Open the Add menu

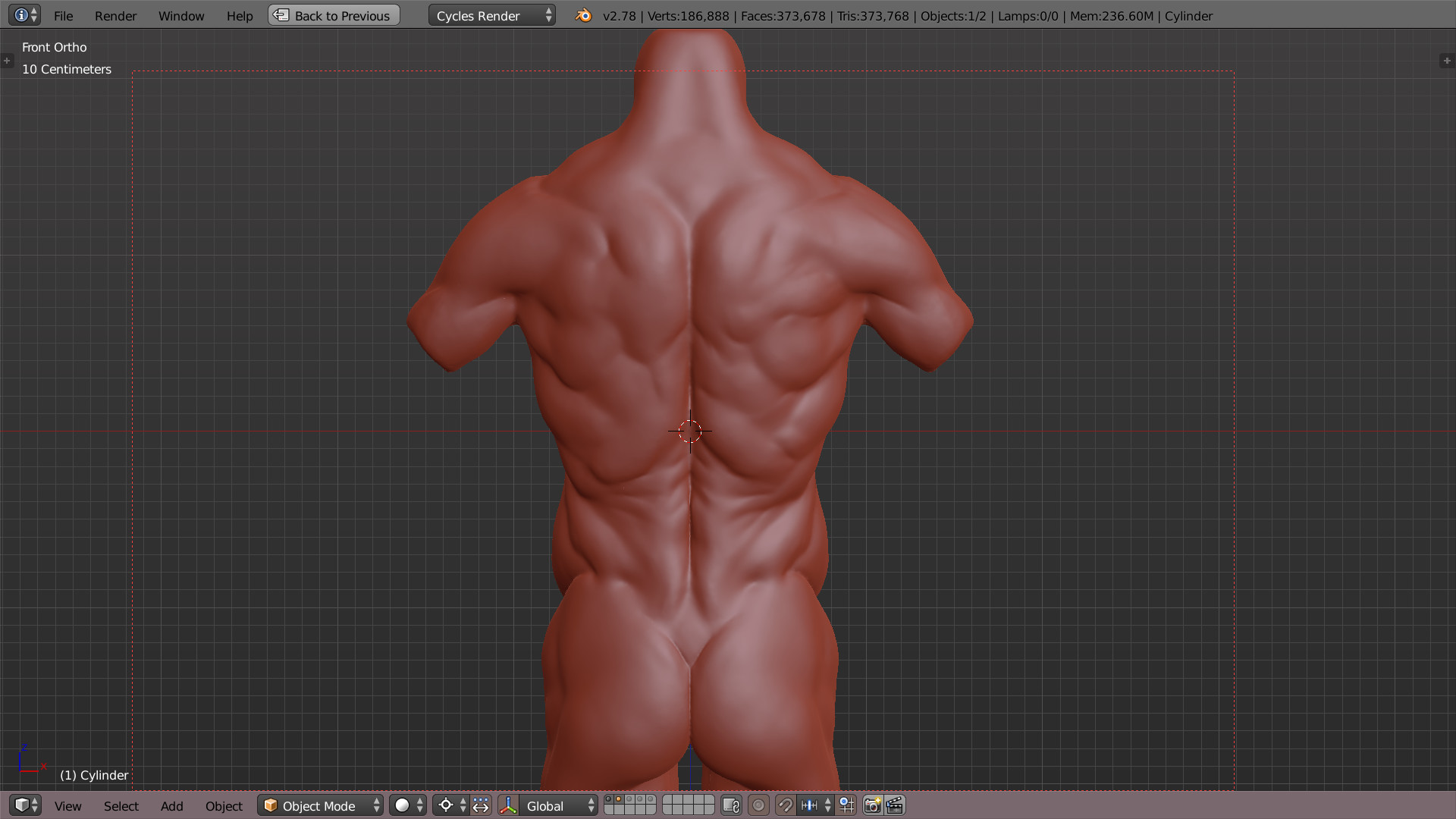point(172,806)
